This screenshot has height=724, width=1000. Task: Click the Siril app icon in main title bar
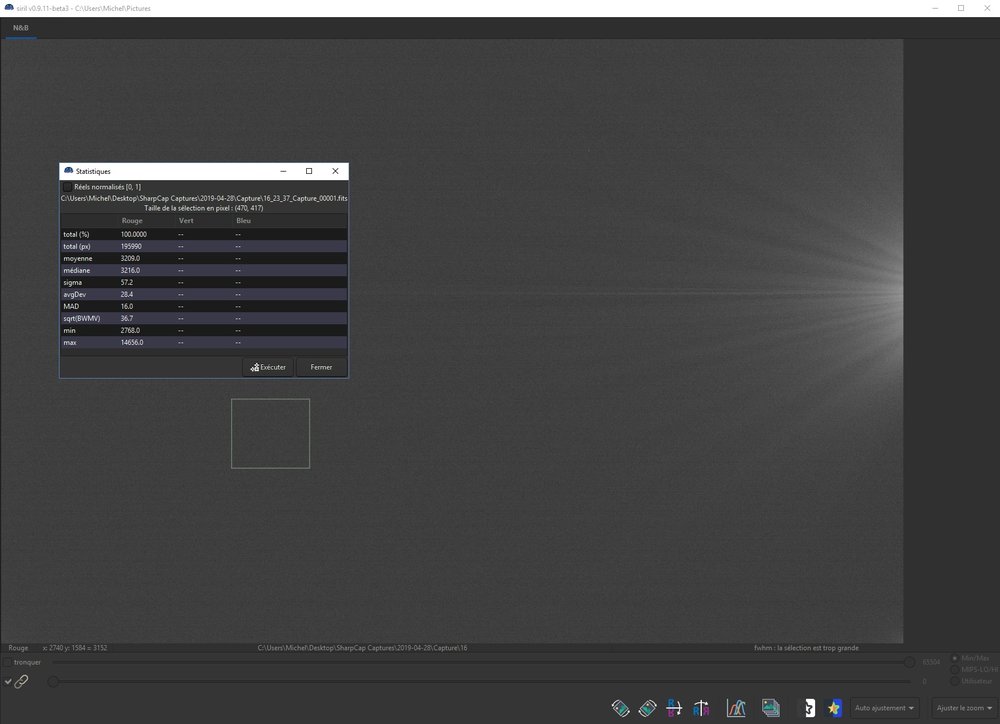tap(9, 8)
